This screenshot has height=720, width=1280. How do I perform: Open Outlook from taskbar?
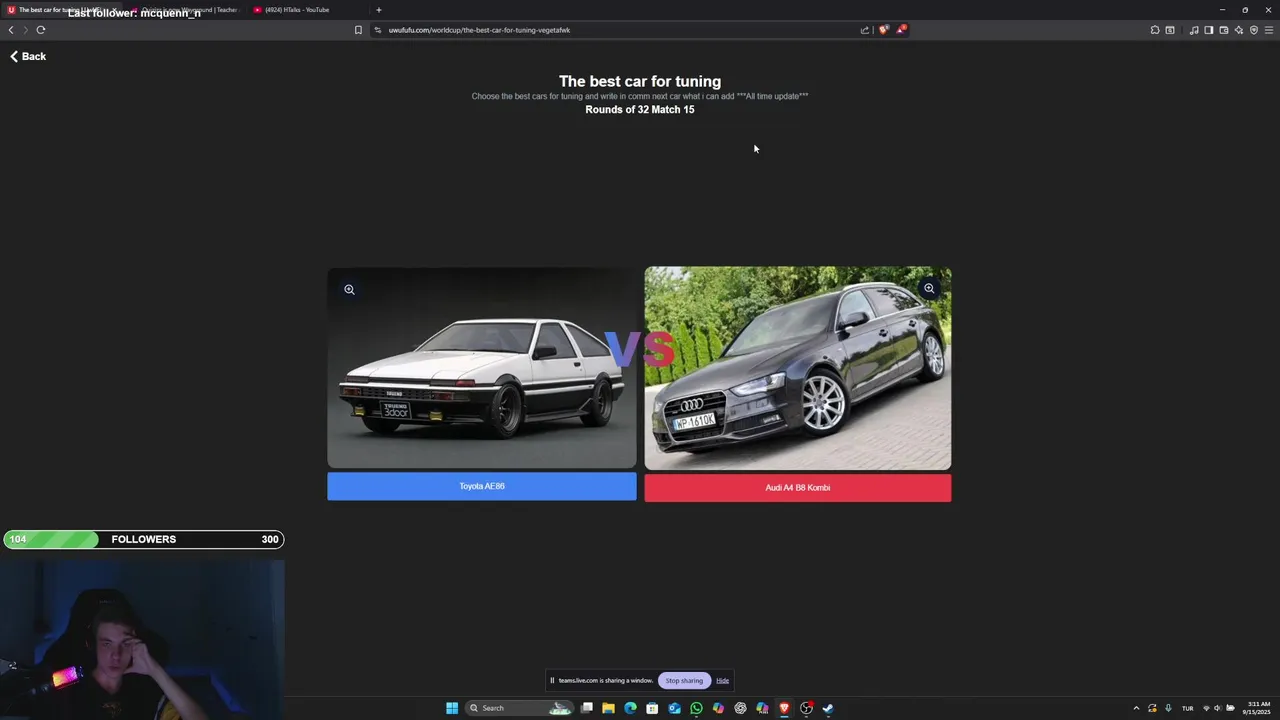pyautogui.click(x=674, y=708)
